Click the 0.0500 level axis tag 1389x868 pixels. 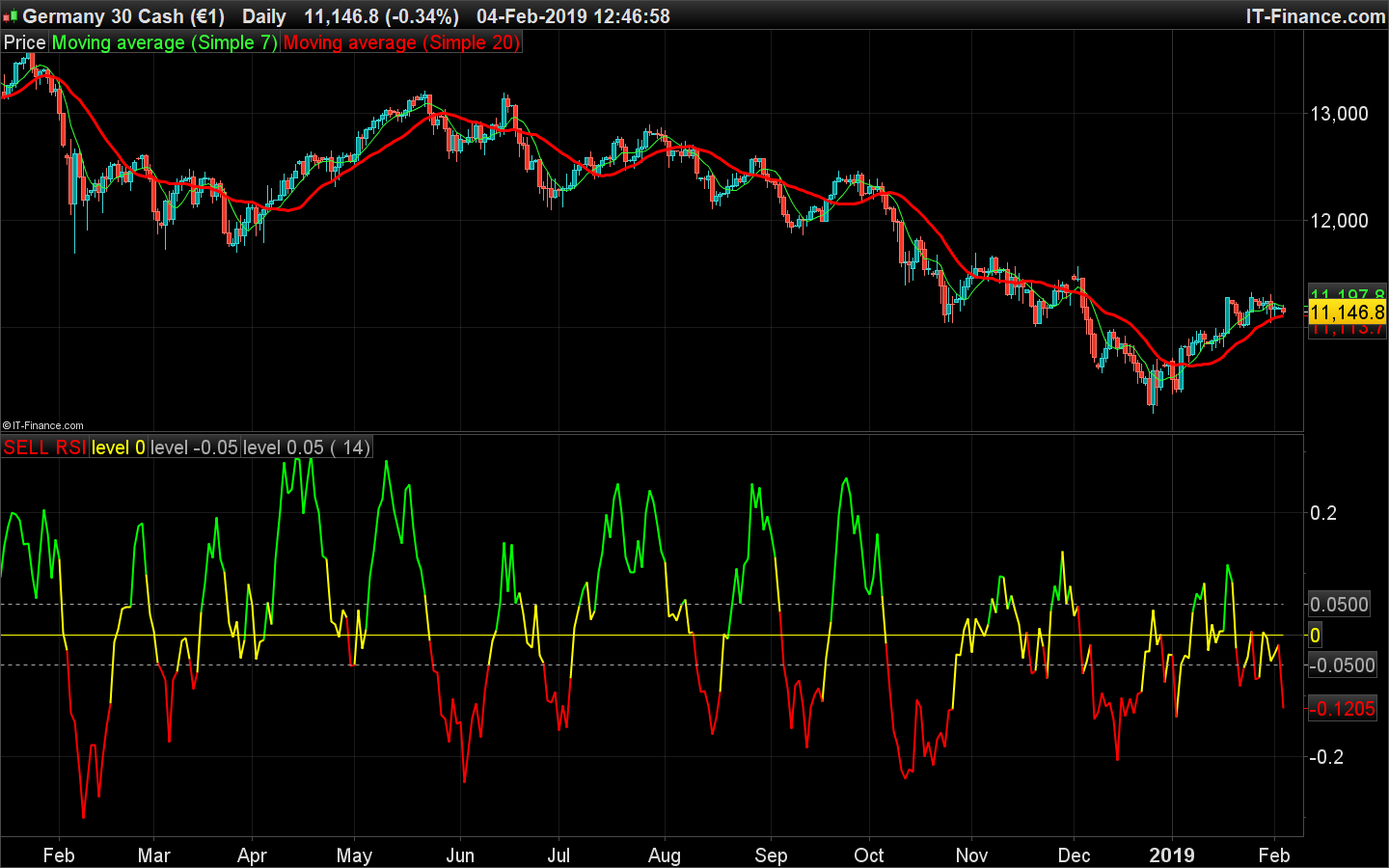click(1339, 605)
